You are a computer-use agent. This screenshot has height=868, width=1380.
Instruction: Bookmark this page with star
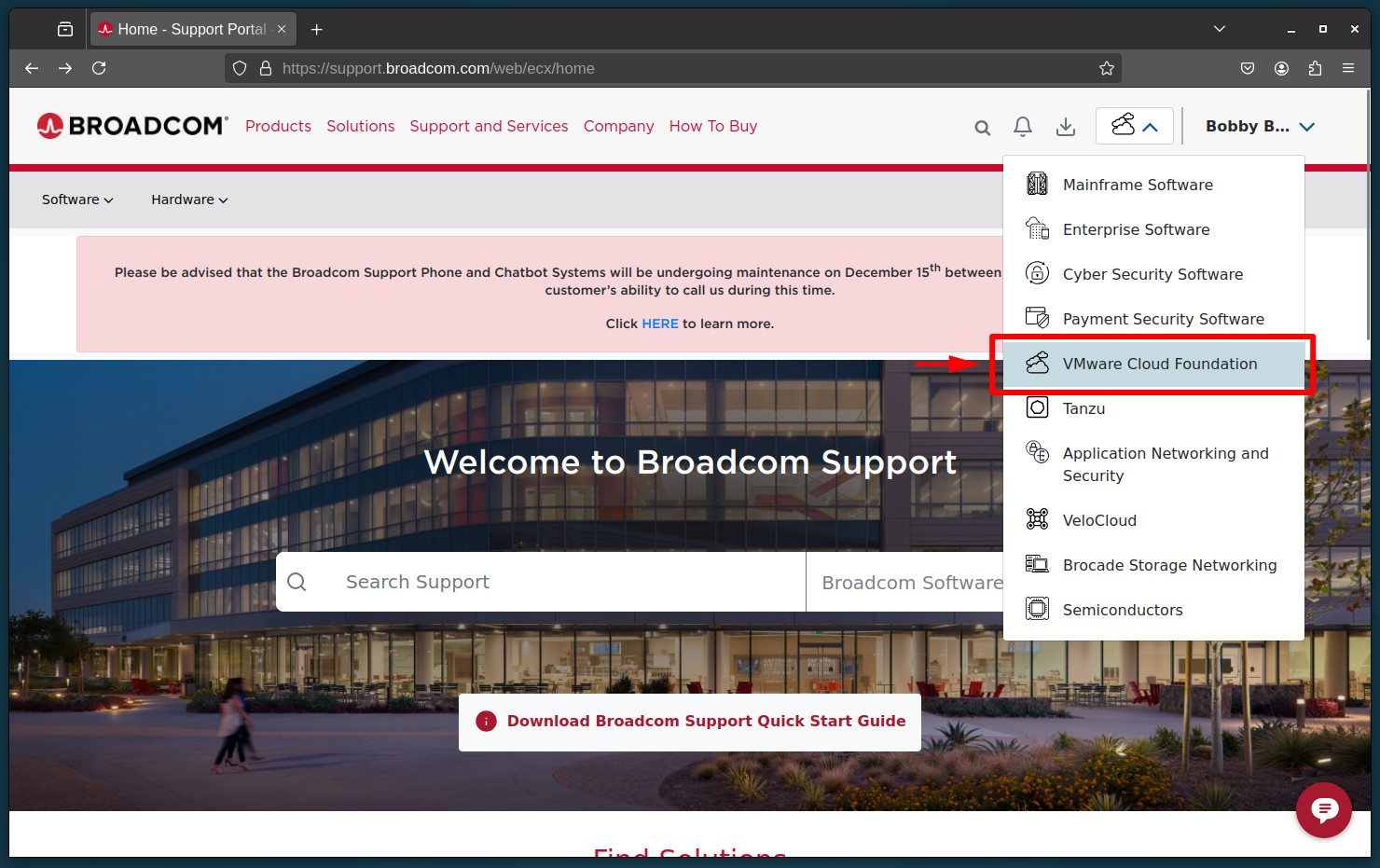click(x=1107, y=68)
